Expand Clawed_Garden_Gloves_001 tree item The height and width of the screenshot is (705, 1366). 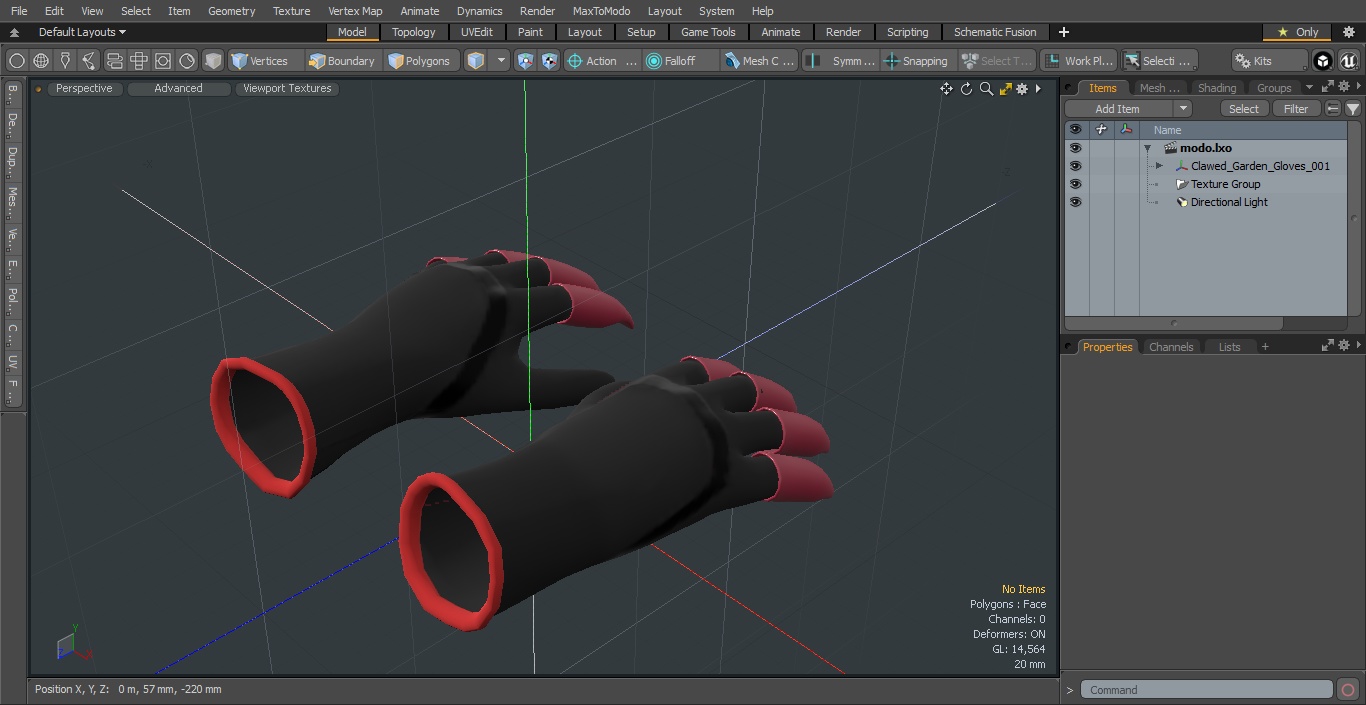point(1159,166)
